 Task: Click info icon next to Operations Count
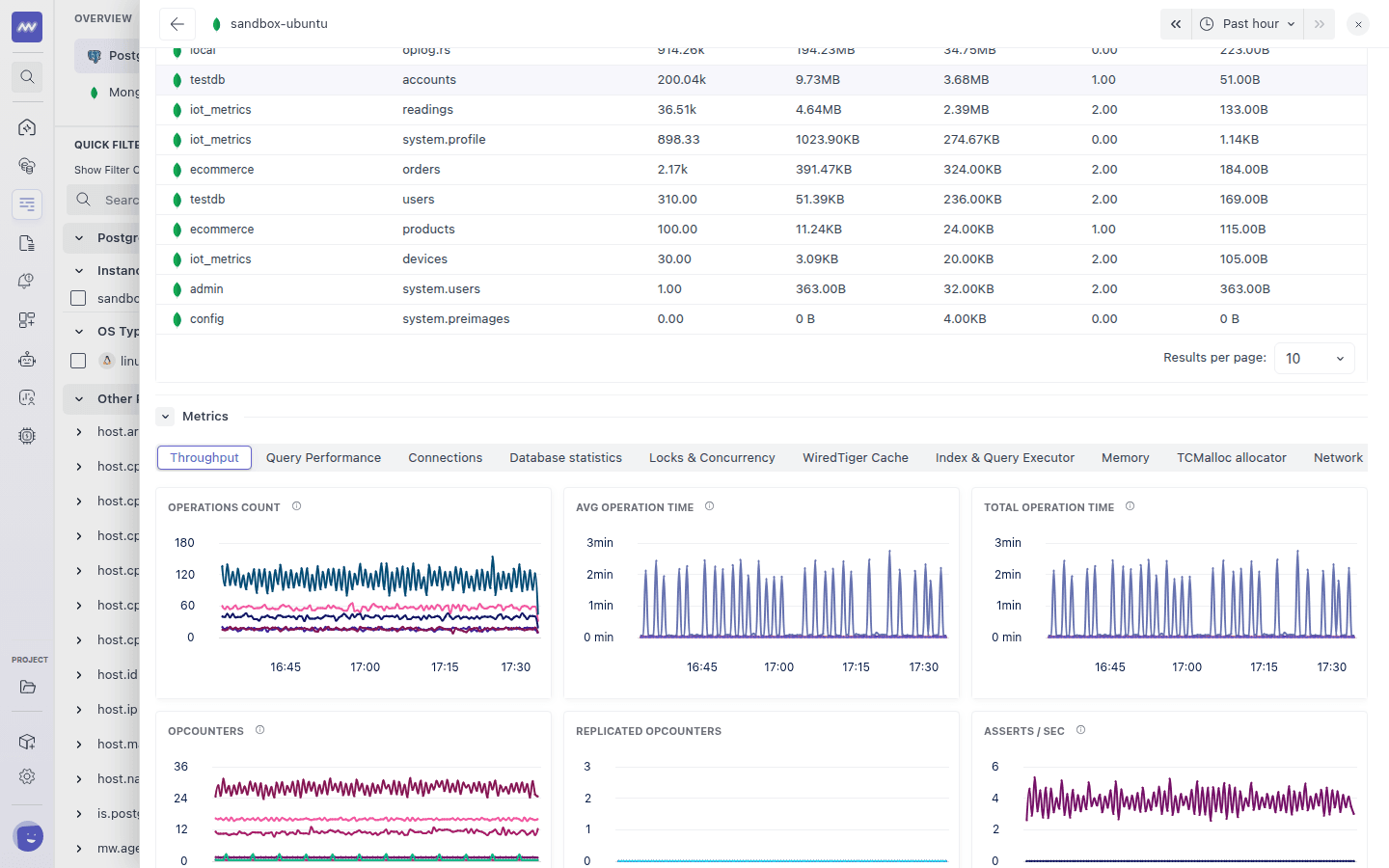tap(296, 506)
